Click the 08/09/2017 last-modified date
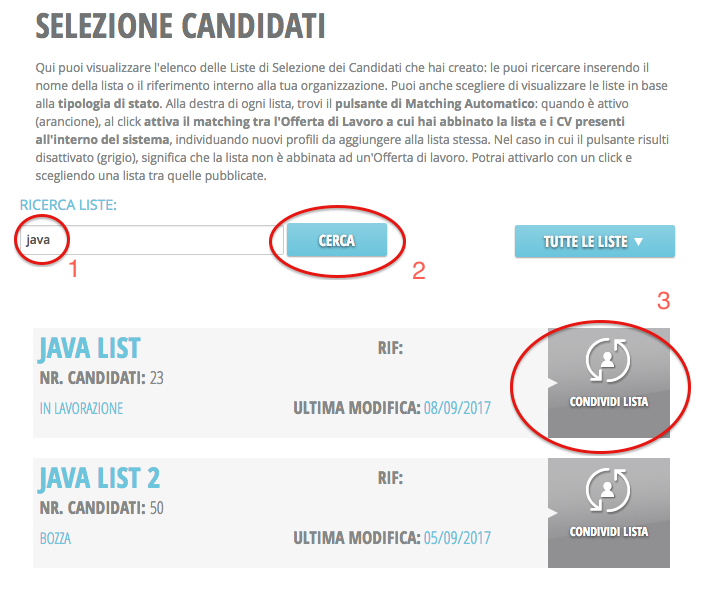The width and height of the screenshot is (711, 604). pyautogui.click(x=457, y=408)
